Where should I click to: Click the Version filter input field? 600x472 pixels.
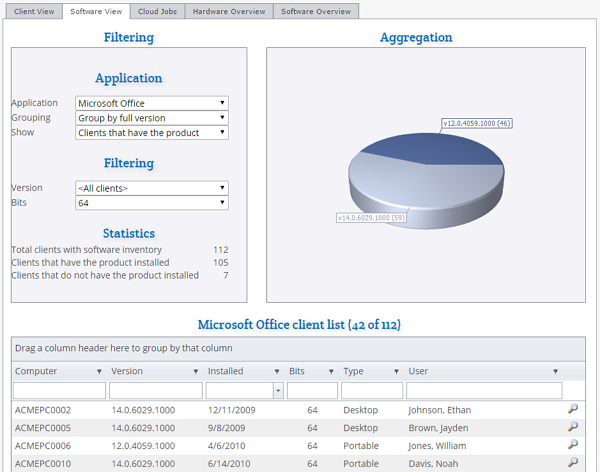(x=156, y=391)
